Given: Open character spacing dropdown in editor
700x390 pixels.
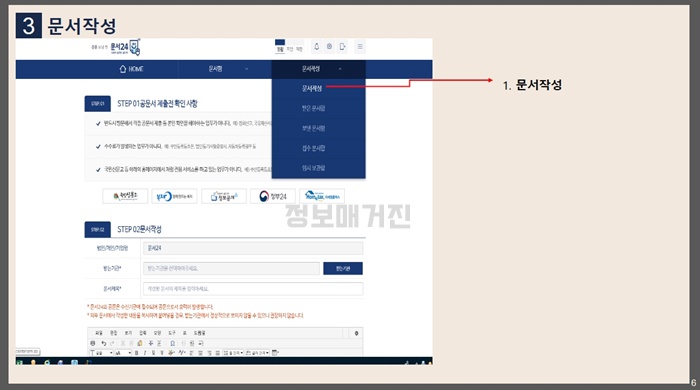Looking at the screenshot, I should [258, 353].
